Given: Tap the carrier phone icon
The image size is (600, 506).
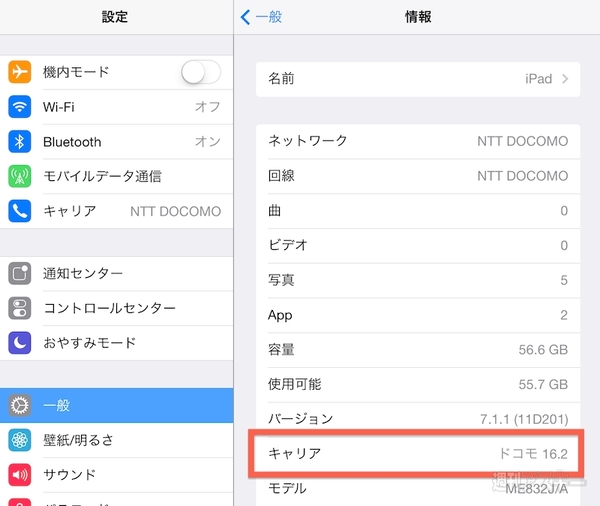Looking at the screenshot, I should tap(20, 211).
